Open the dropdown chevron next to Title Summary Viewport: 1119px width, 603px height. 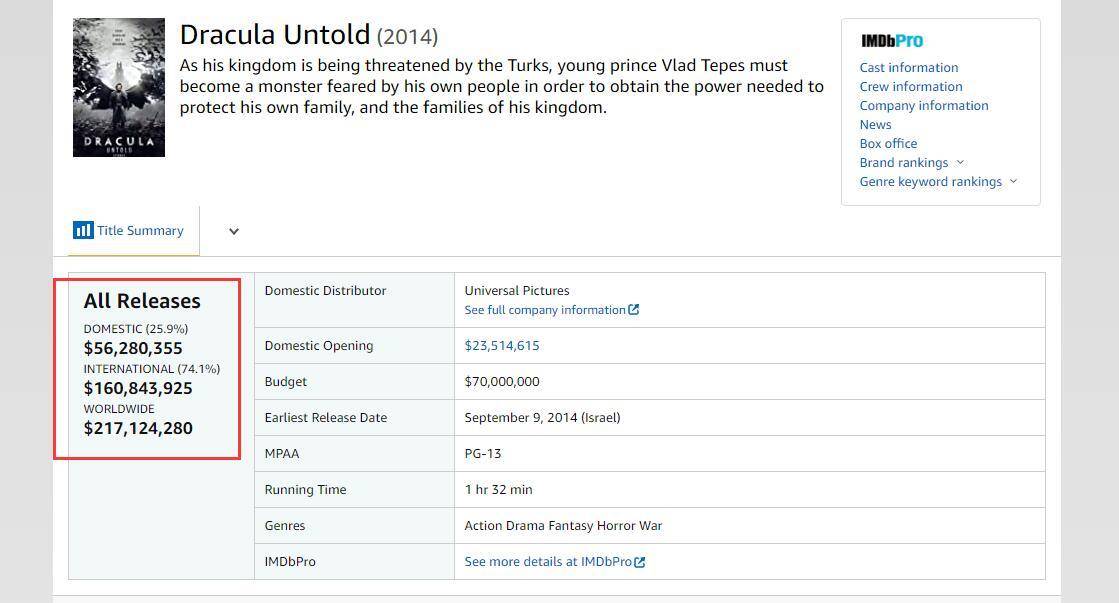[x=233, y=231]
